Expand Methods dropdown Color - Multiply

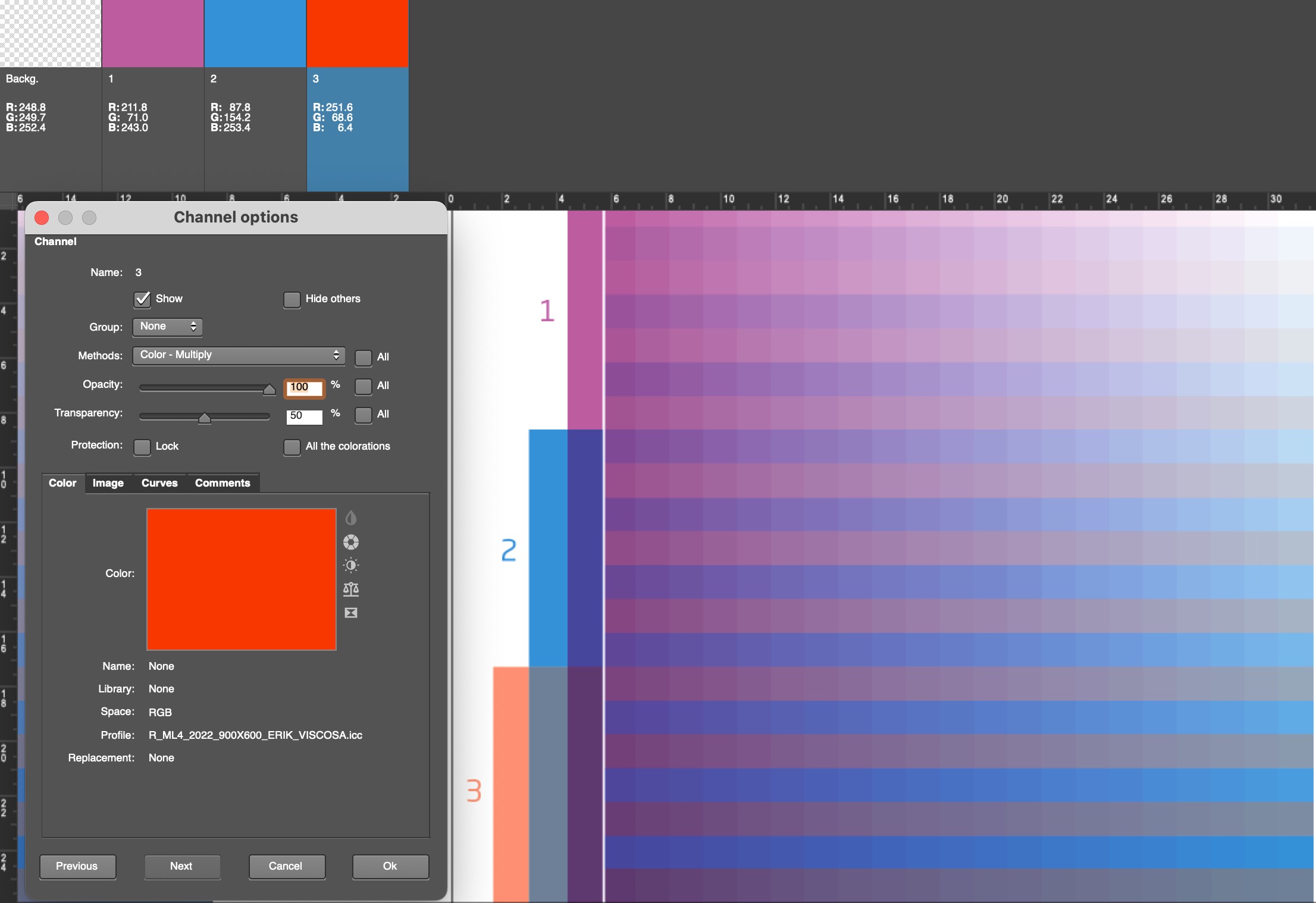pos(239,355)
